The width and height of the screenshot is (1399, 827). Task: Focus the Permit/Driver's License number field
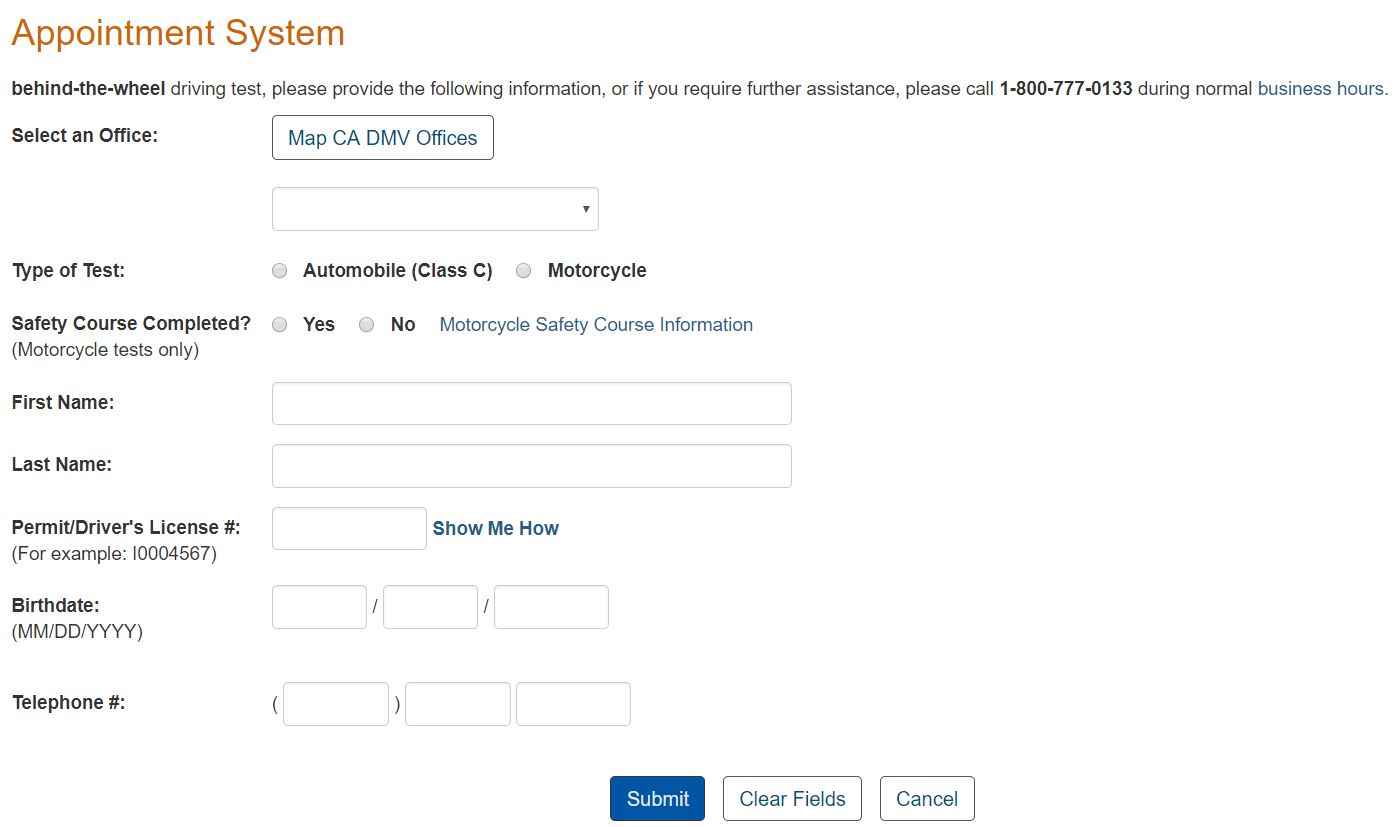click(348, 528)
